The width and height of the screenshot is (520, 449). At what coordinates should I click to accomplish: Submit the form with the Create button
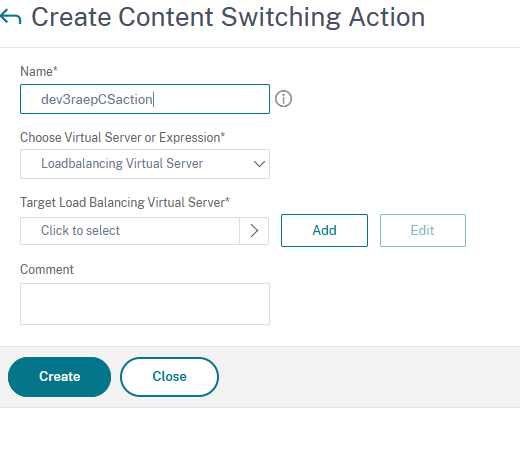tap(59, 377)
